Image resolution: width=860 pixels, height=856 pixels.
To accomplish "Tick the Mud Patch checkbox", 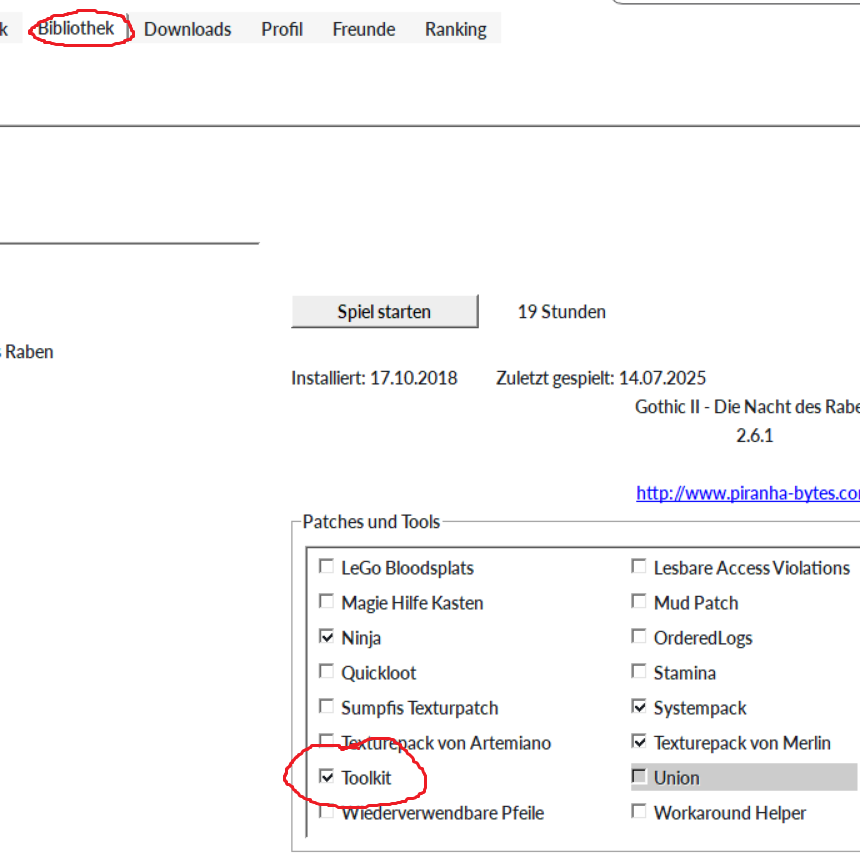I will [638, 602].
